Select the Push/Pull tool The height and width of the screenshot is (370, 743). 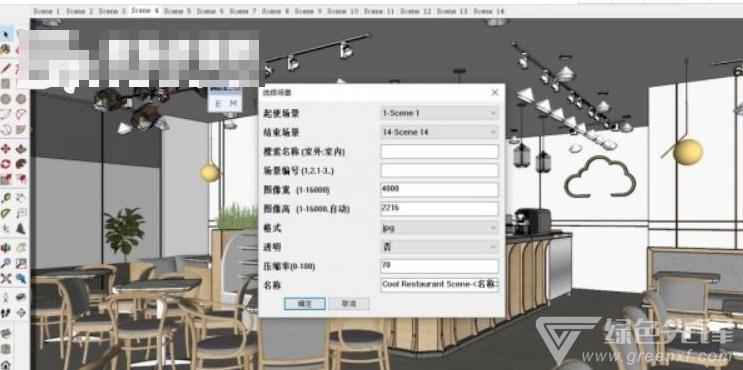(x=21, y=149)
